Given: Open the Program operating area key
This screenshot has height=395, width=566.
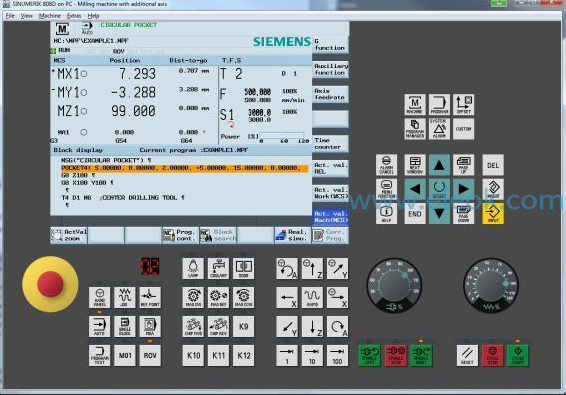Looking at the screenshot, I should pyautogui.click(x=439, y=105).
